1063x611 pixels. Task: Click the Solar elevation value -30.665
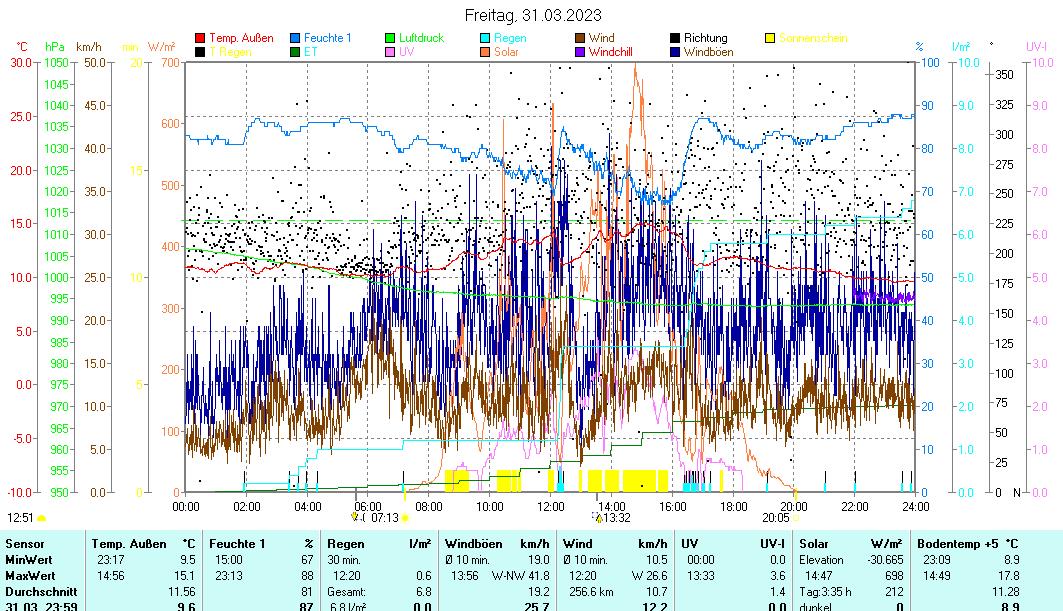click(x=885, y=560)
